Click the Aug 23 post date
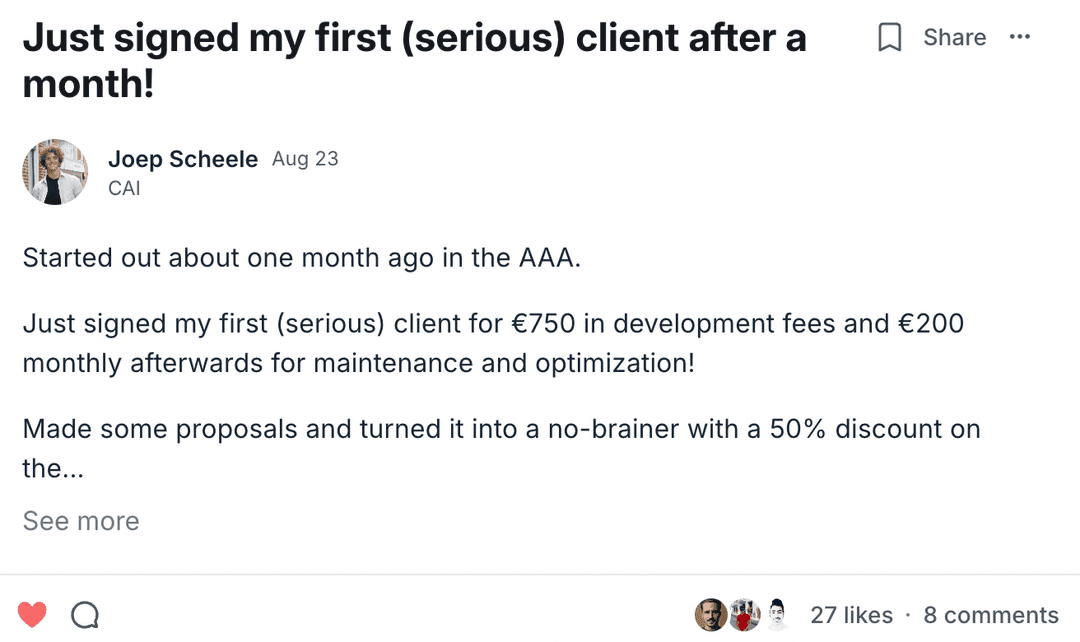Viewport: 1080px width, 642px height. (x=305, y=159)
